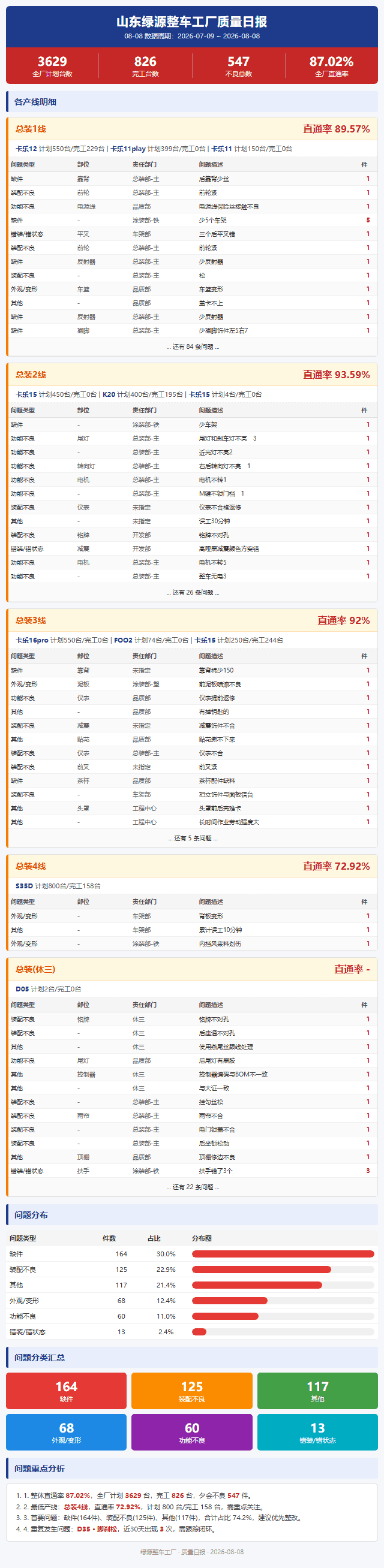Expand the 还有 26 条问题 row
The image size is (384, 1568).
click(192, 592)
